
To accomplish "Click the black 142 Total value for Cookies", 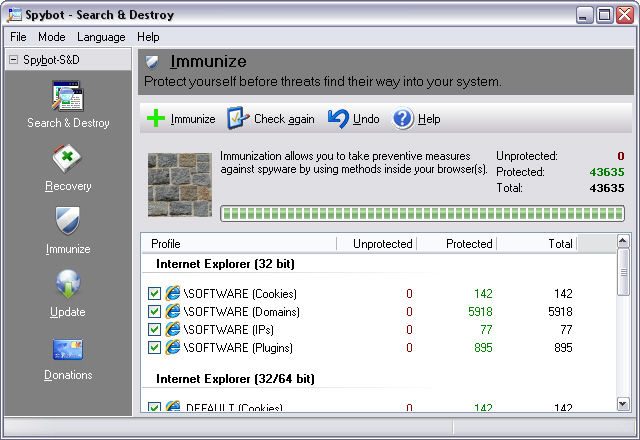I will coord(563,293).
